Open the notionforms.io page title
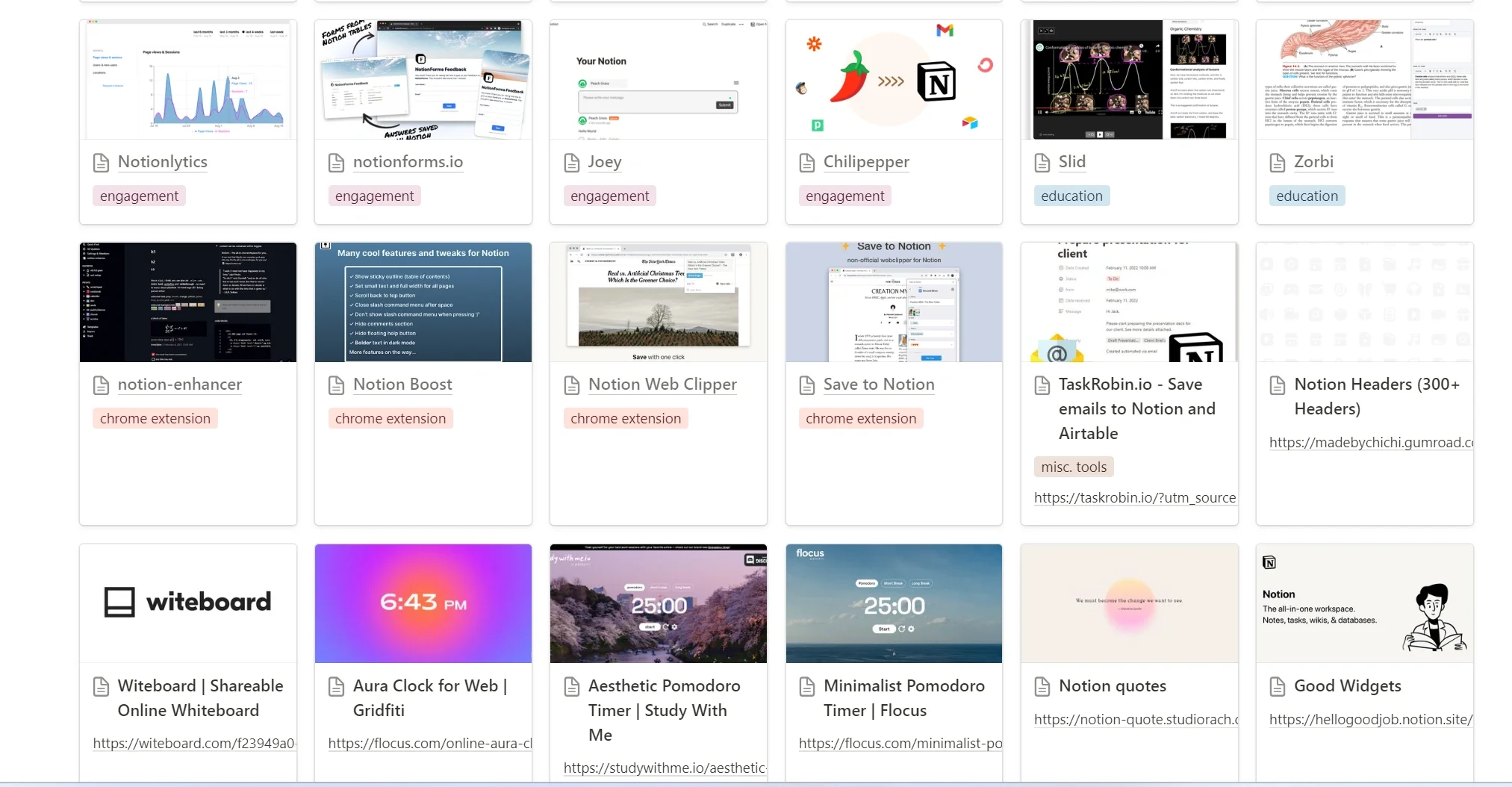This screenshot has height=787, width=1512. tap(408, 162)
